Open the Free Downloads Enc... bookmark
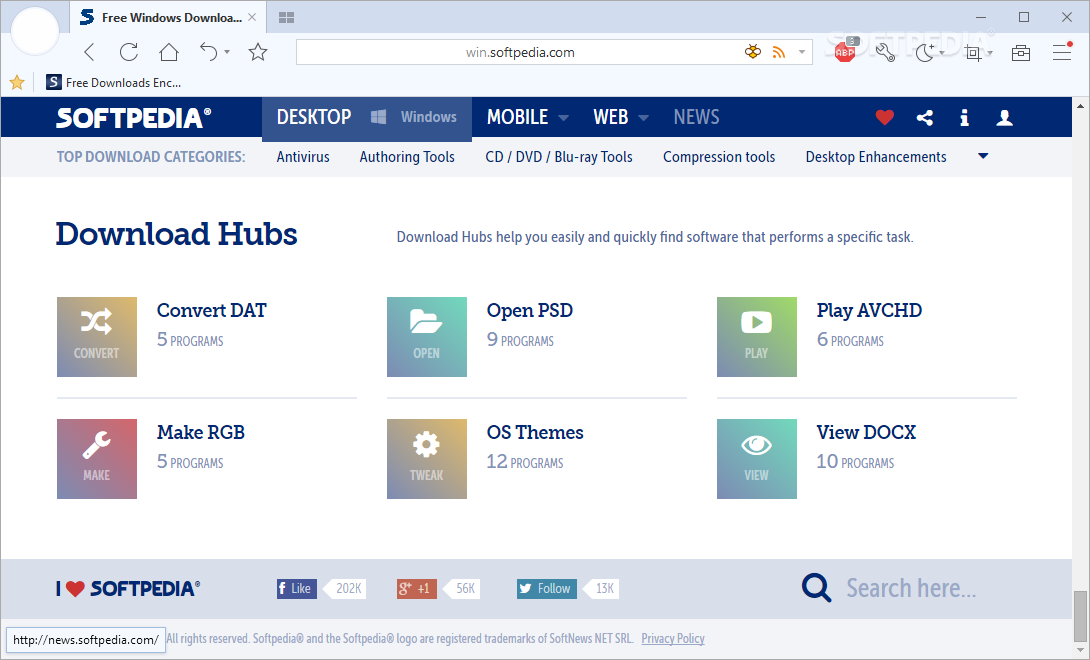The width and height of the screenshot is (1090, 660). 113,83
